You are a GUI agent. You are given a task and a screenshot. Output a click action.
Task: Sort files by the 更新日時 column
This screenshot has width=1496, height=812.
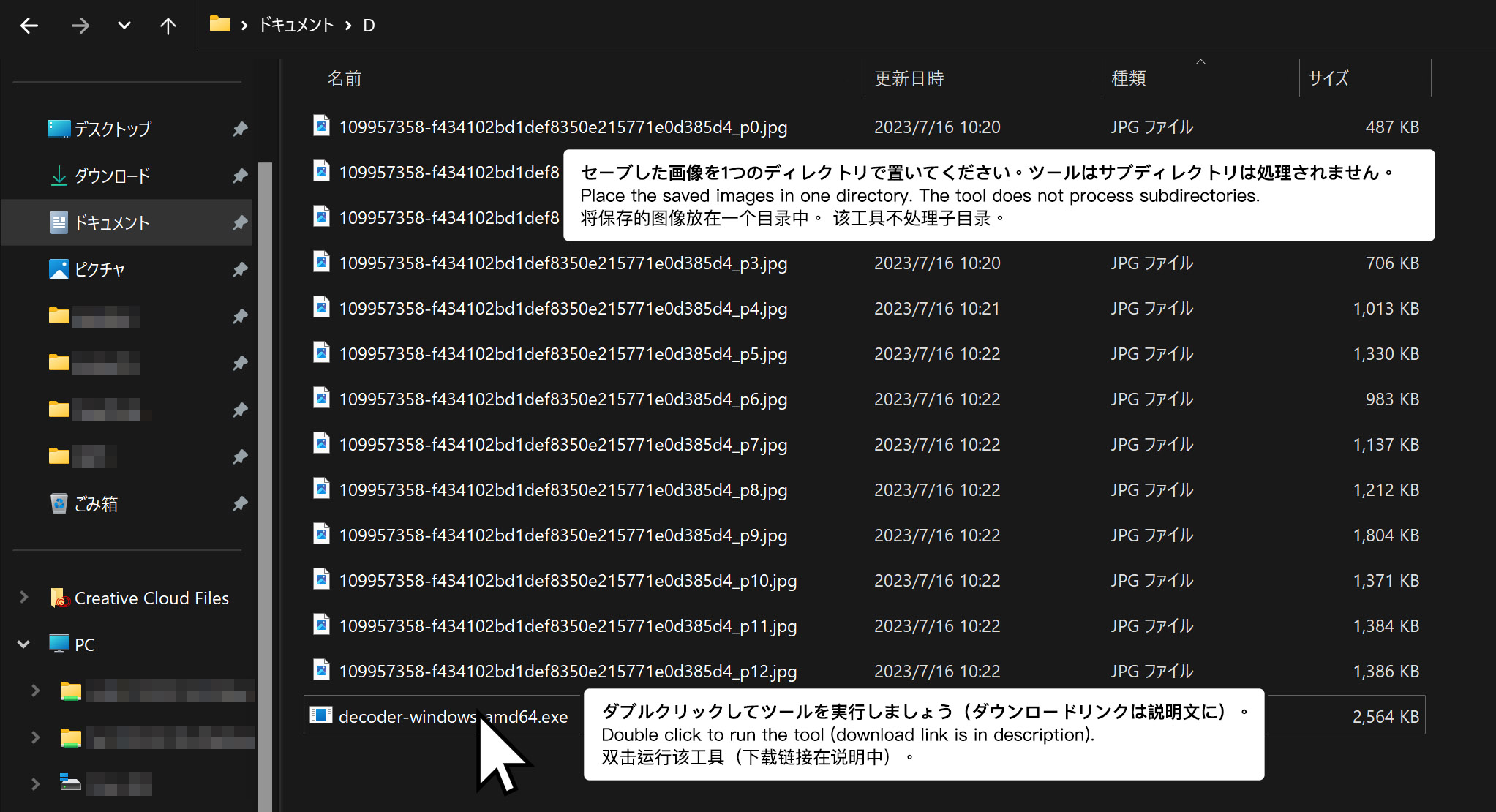(909, 78)
